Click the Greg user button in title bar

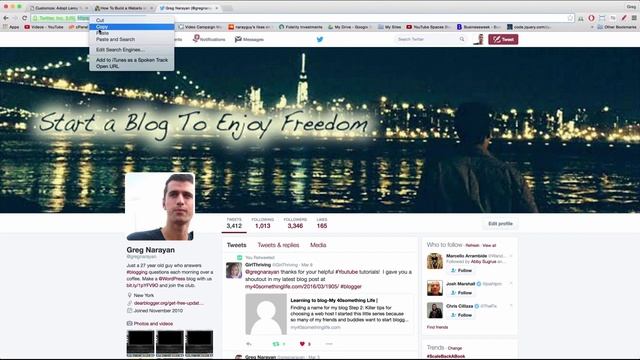[x=631, y=7]
